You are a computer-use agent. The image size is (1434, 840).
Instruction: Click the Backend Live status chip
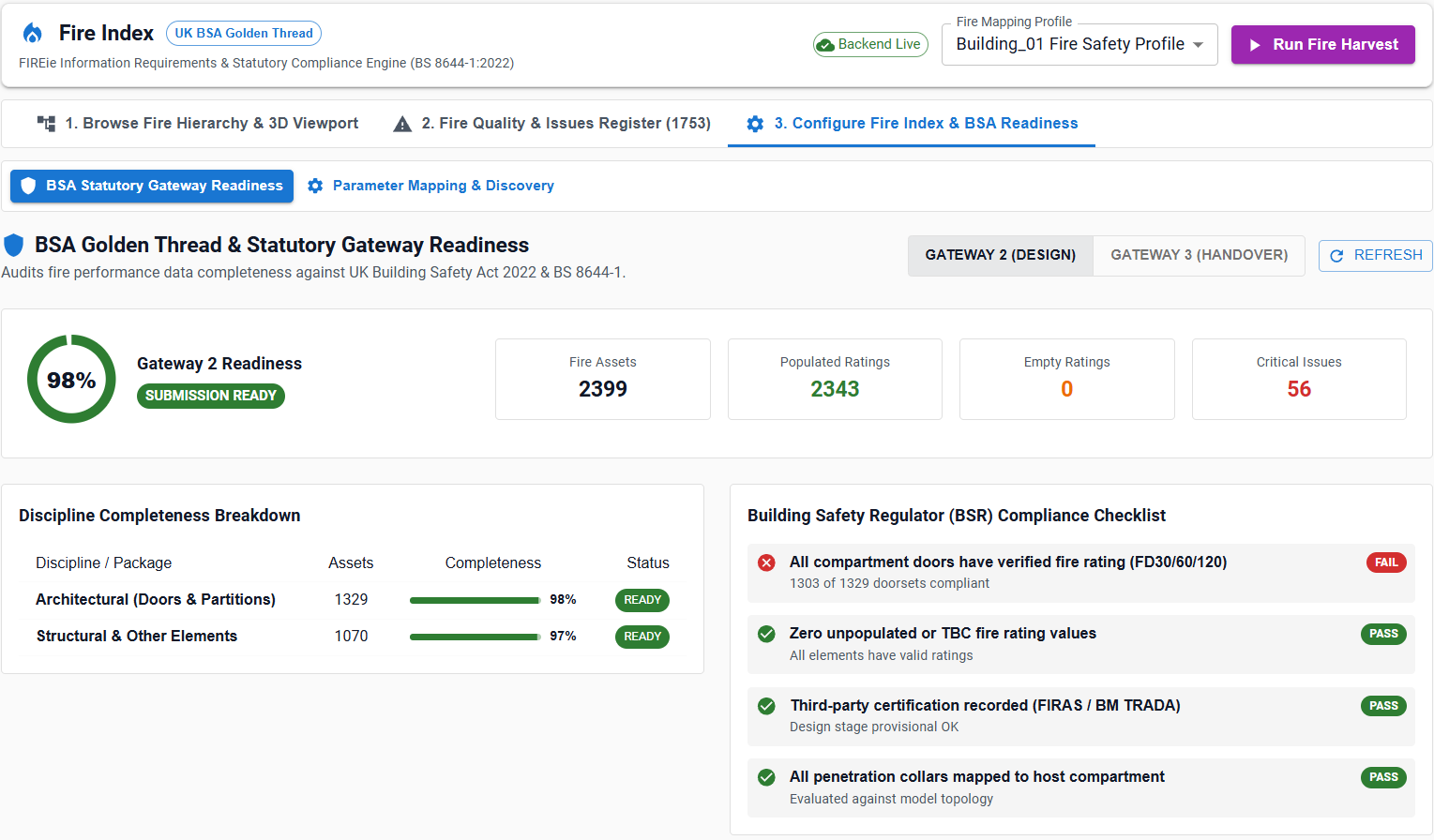click(x=870, y=44)
